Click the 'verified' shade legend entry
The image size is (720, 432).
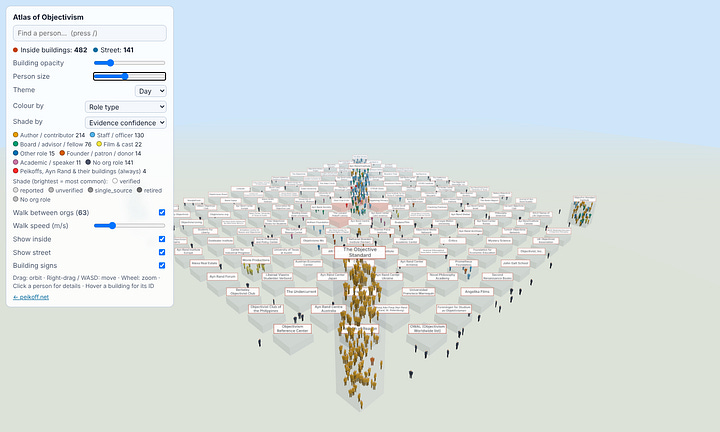pos(126,181)
